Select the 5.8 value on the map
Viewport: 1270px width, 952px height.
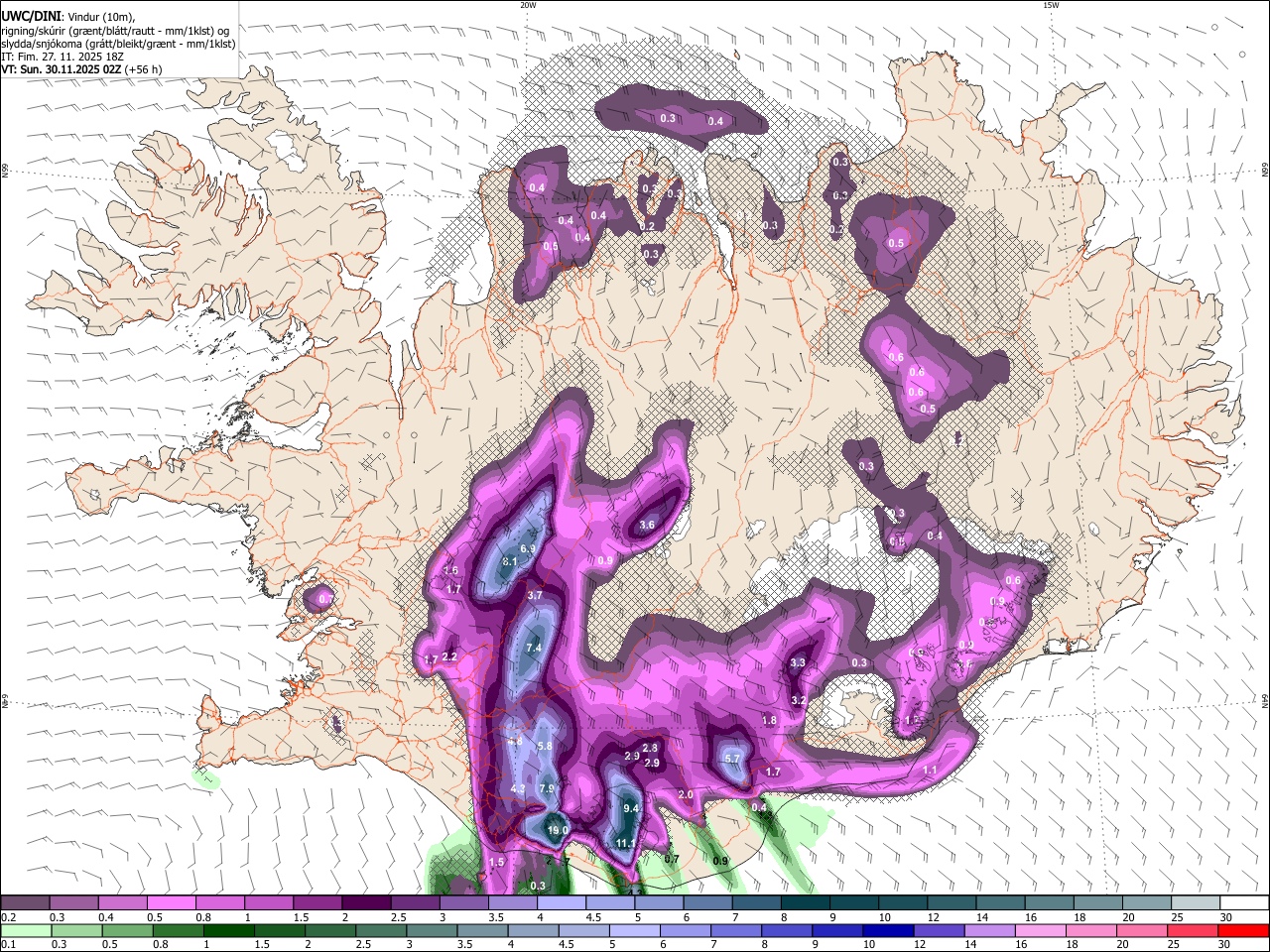tap(544, 747)
